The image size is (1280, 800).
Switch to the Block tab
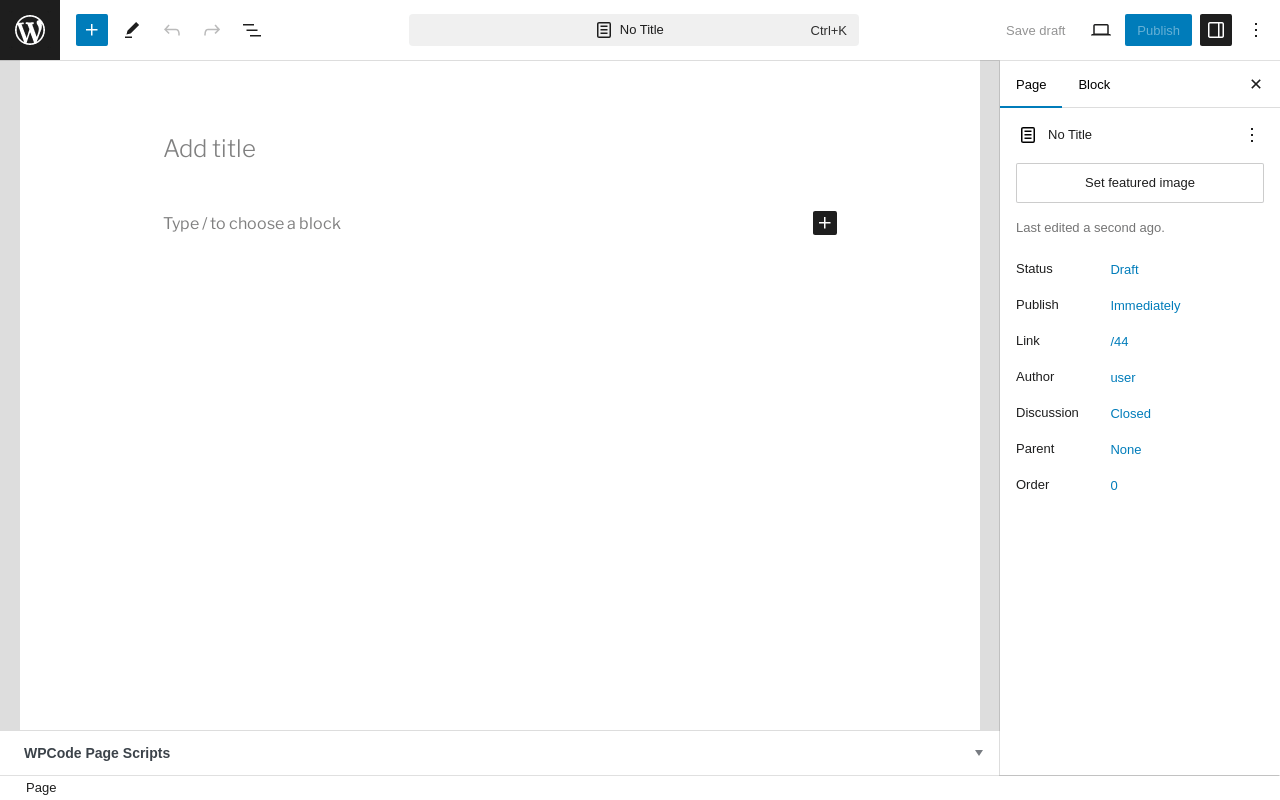tap(1094, 84)
